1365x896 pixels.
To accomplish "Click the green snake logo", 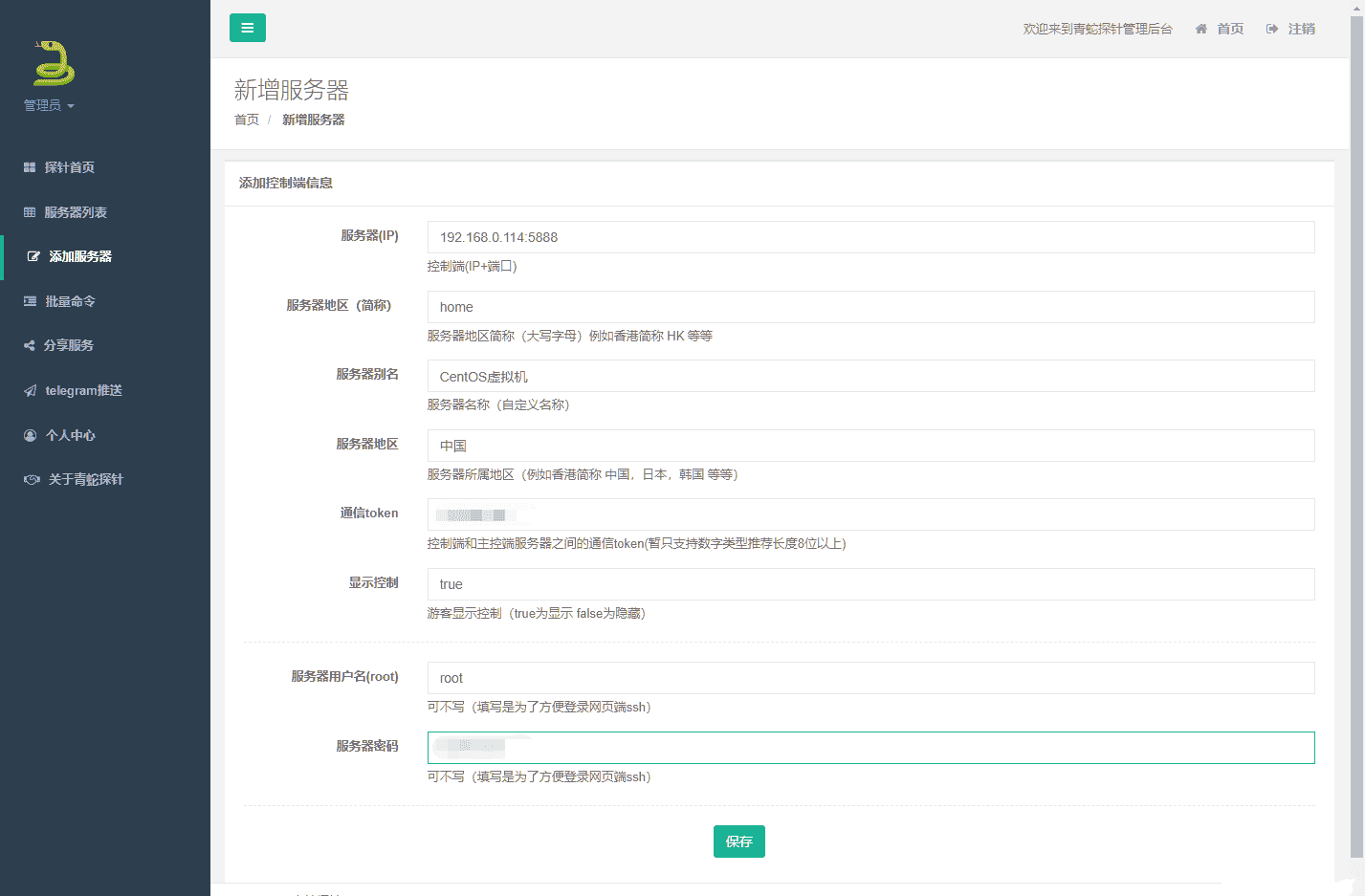I will click(54, 63).
